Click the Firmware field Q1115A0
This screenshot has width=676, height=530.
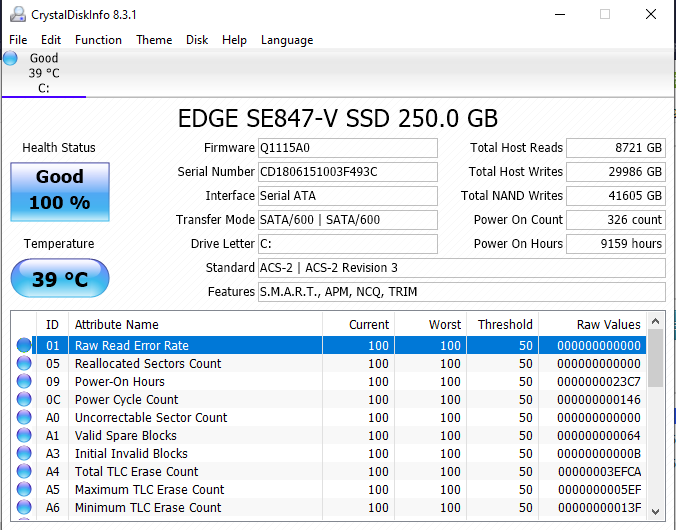(x=347, y=148)
